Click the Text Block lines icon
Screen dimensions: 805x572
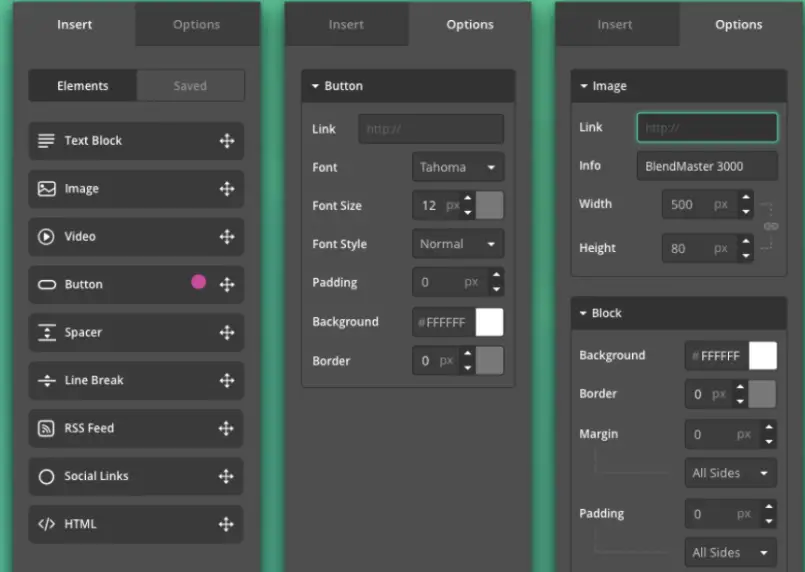pyautogui.click(x=46, y=141)
